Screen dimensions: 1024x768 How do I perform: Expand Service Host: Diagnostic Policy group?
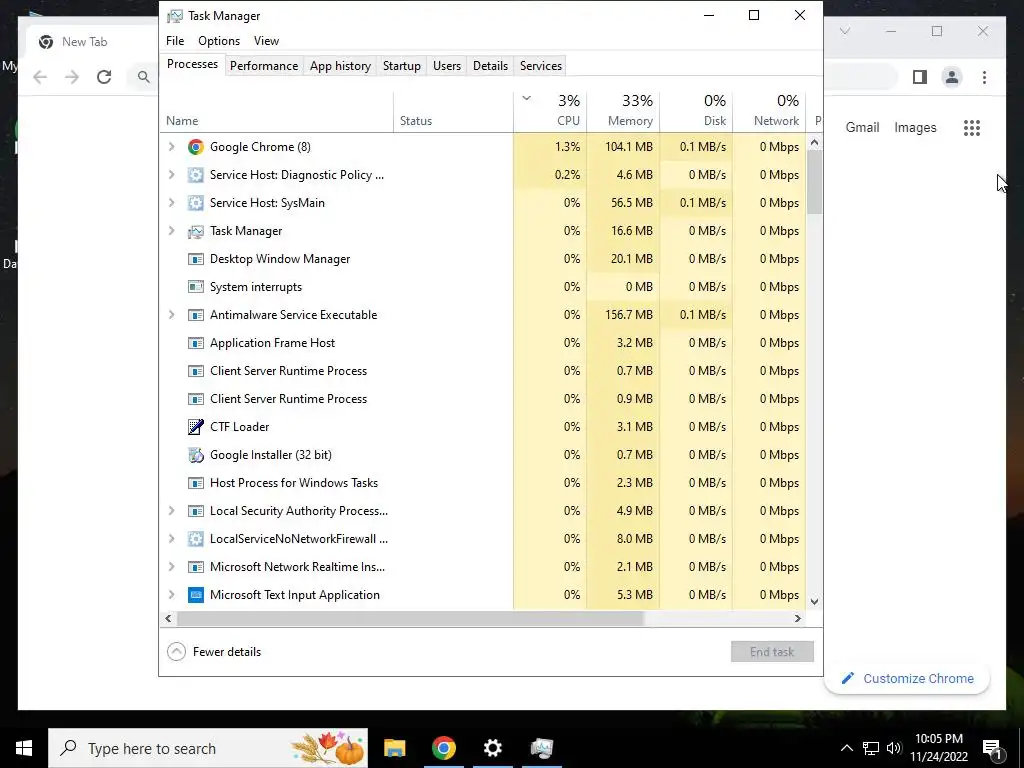coord(172,175)
